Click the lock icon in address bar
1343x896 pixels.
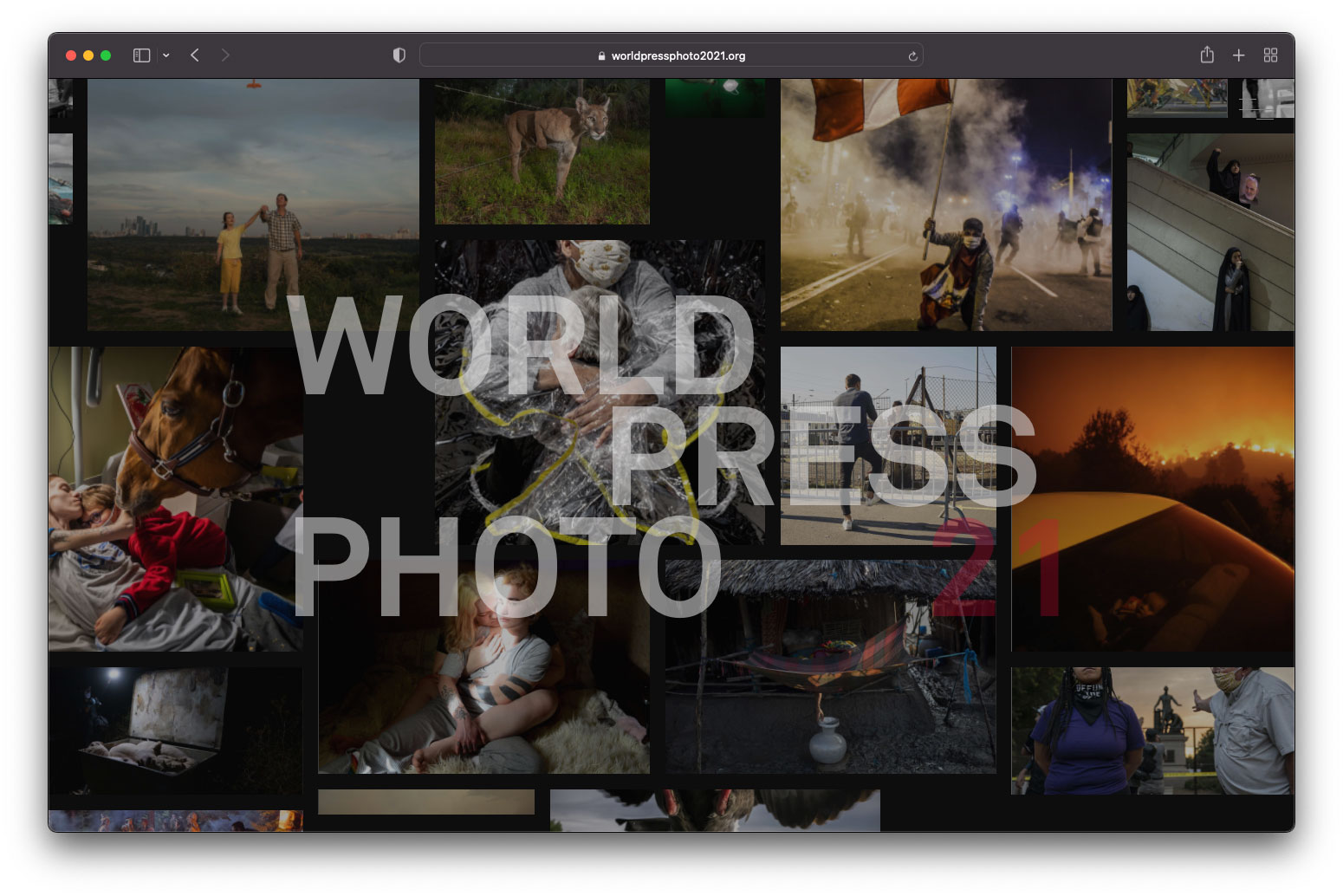coord(601,55)
